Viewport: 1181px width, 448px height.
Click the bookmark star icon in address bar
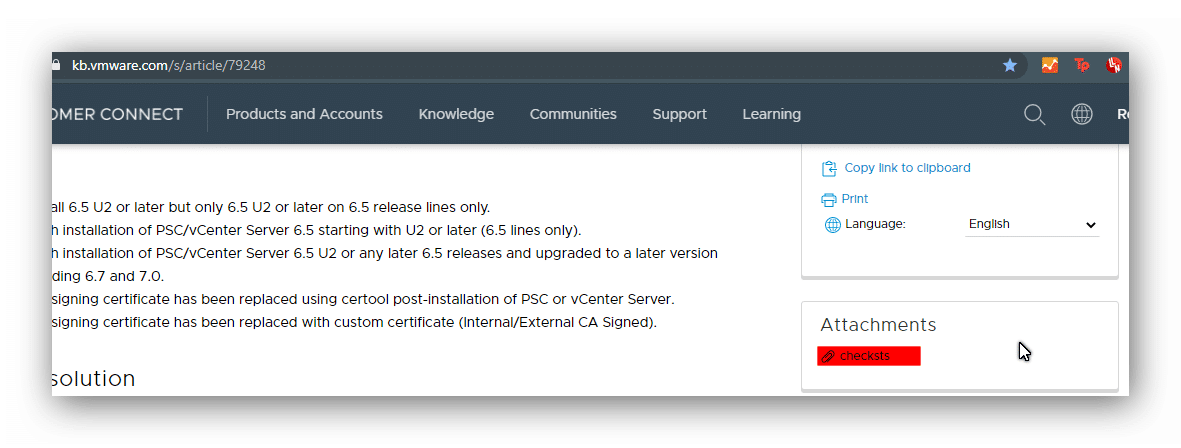1010,66
